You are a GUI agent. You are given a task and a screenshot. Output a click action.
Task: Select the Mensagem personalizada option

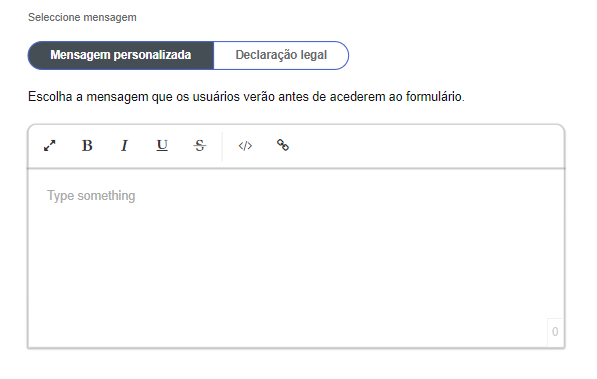[x=121, y=55]
